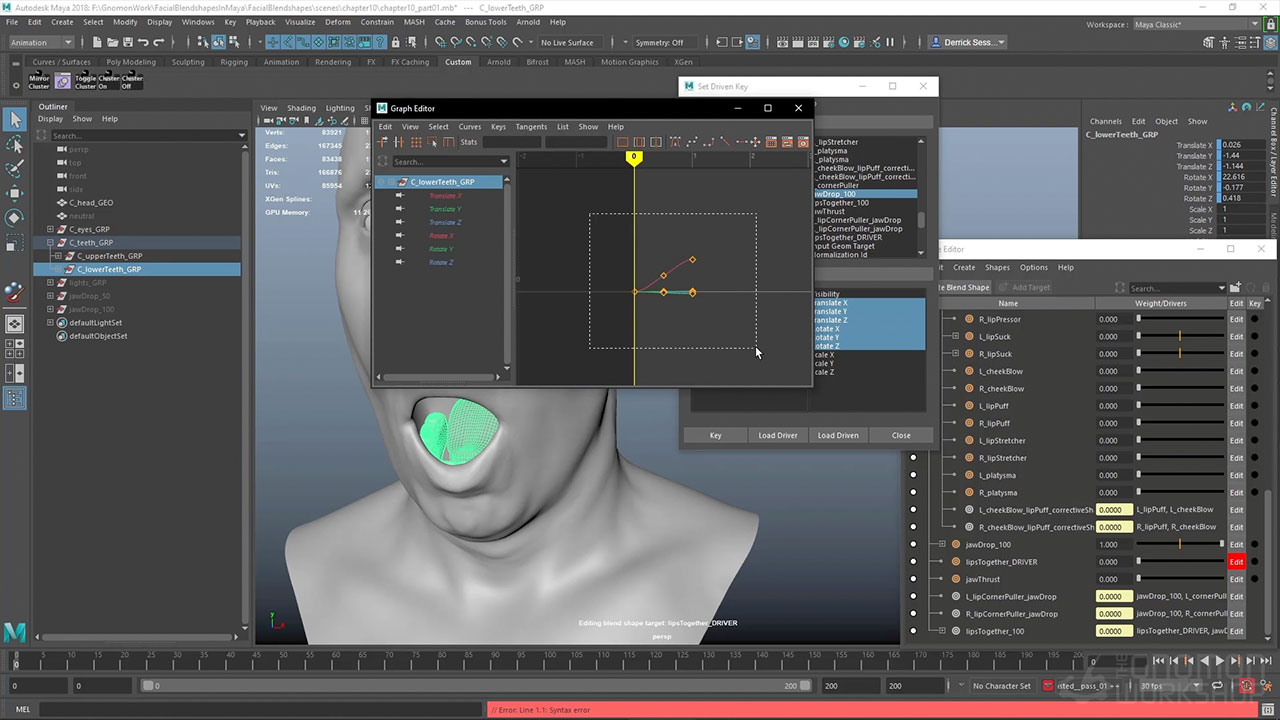Click the Undo arrow icon
This screenshot has height=720, width=1280.
pyautogui.click(x=143, y=42)
